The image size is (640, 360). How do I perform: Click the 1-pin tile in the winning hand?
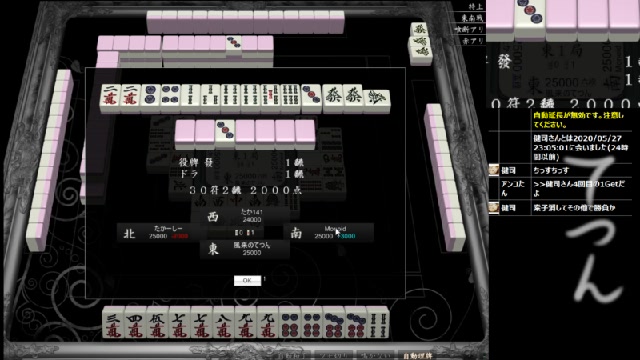click(151, 98)
